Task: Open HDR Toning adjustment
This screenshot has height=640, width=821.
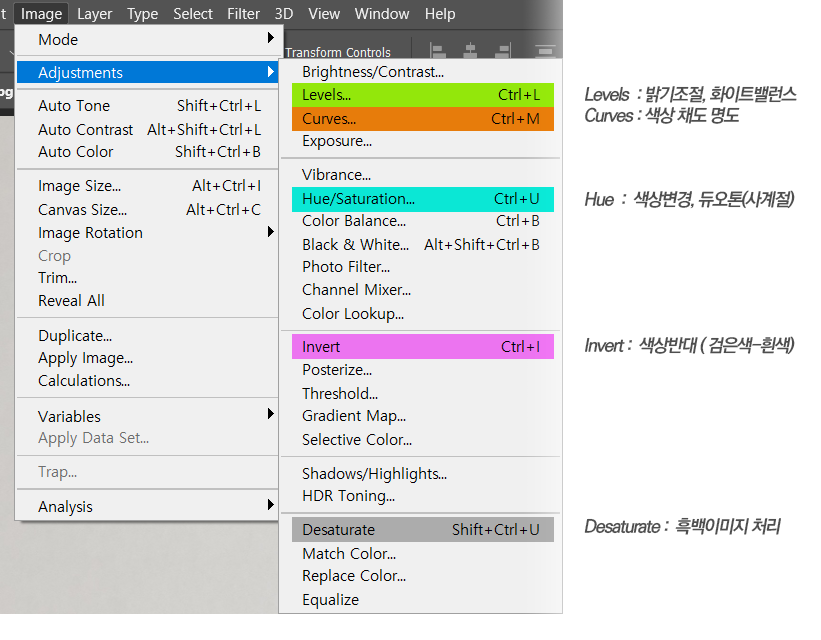Action: pos(423,495)
